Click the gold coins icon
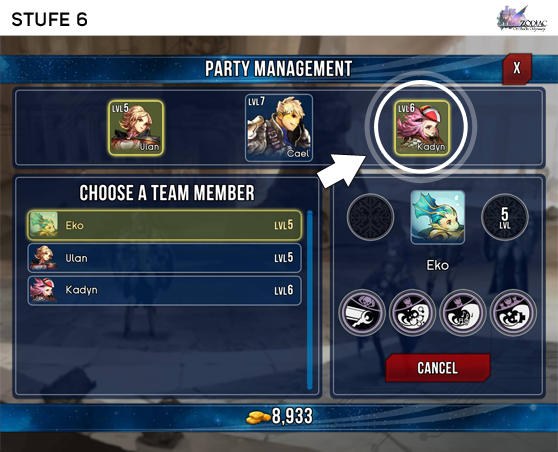Image resolution: width=558 pixels, height=452 pixels. coord(258,417)
